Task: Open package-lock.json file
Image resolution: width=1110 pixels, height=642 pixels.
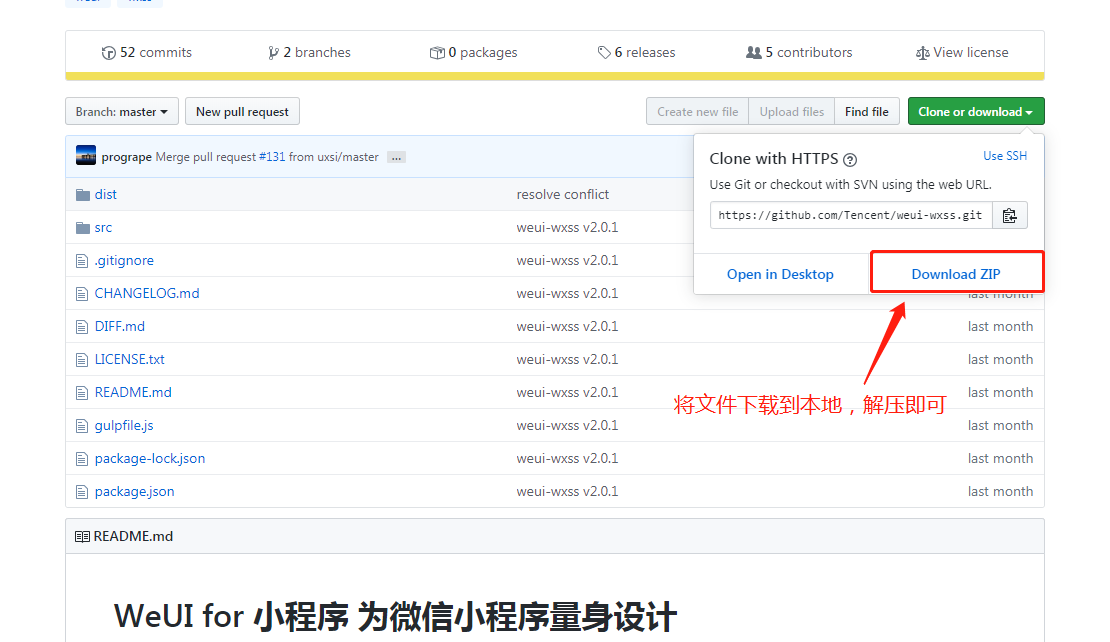Action: pyautogui.click(x=150, y=459)
